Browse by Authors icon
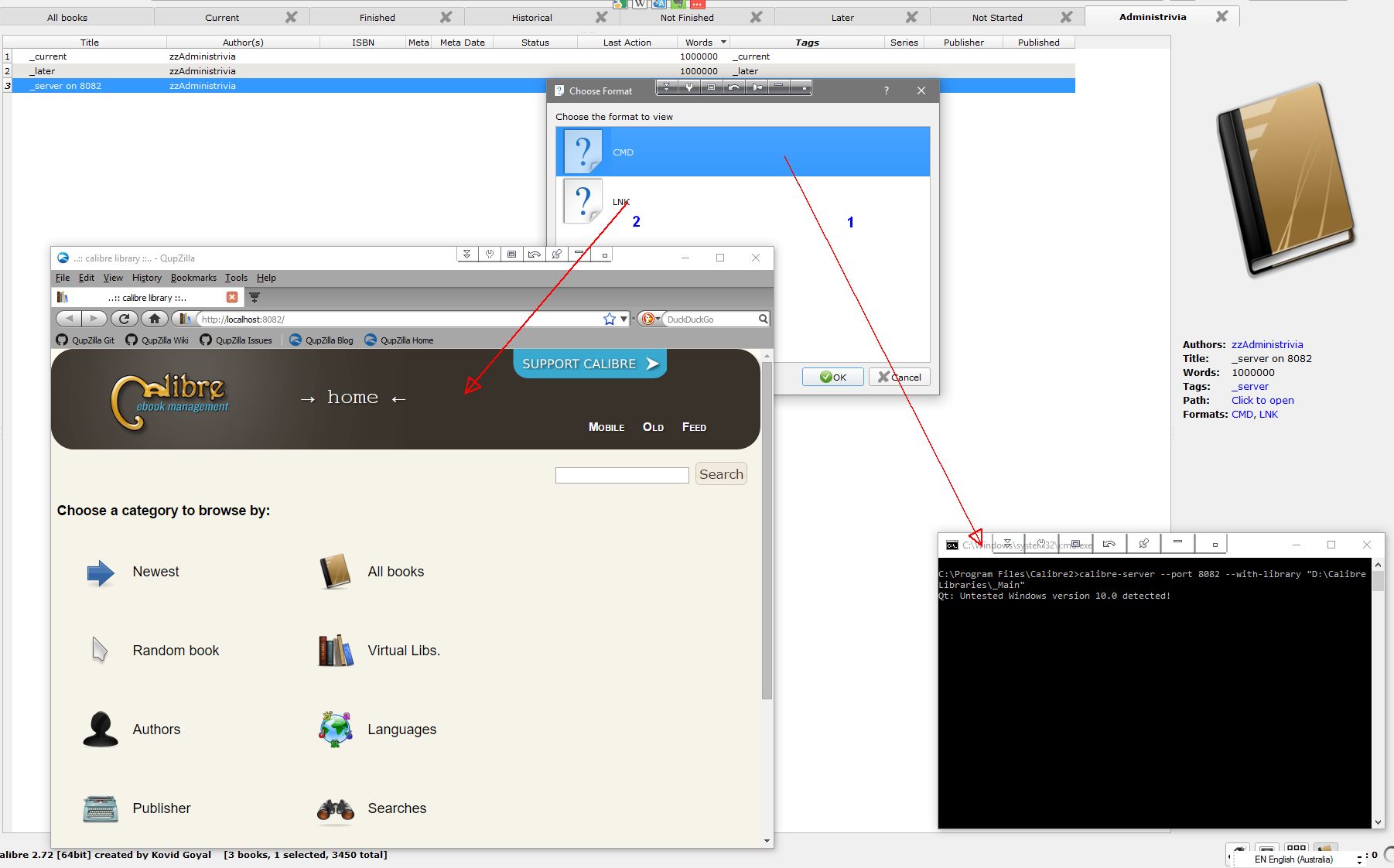This screenshot has width=1394, height=868. point(101,730)
